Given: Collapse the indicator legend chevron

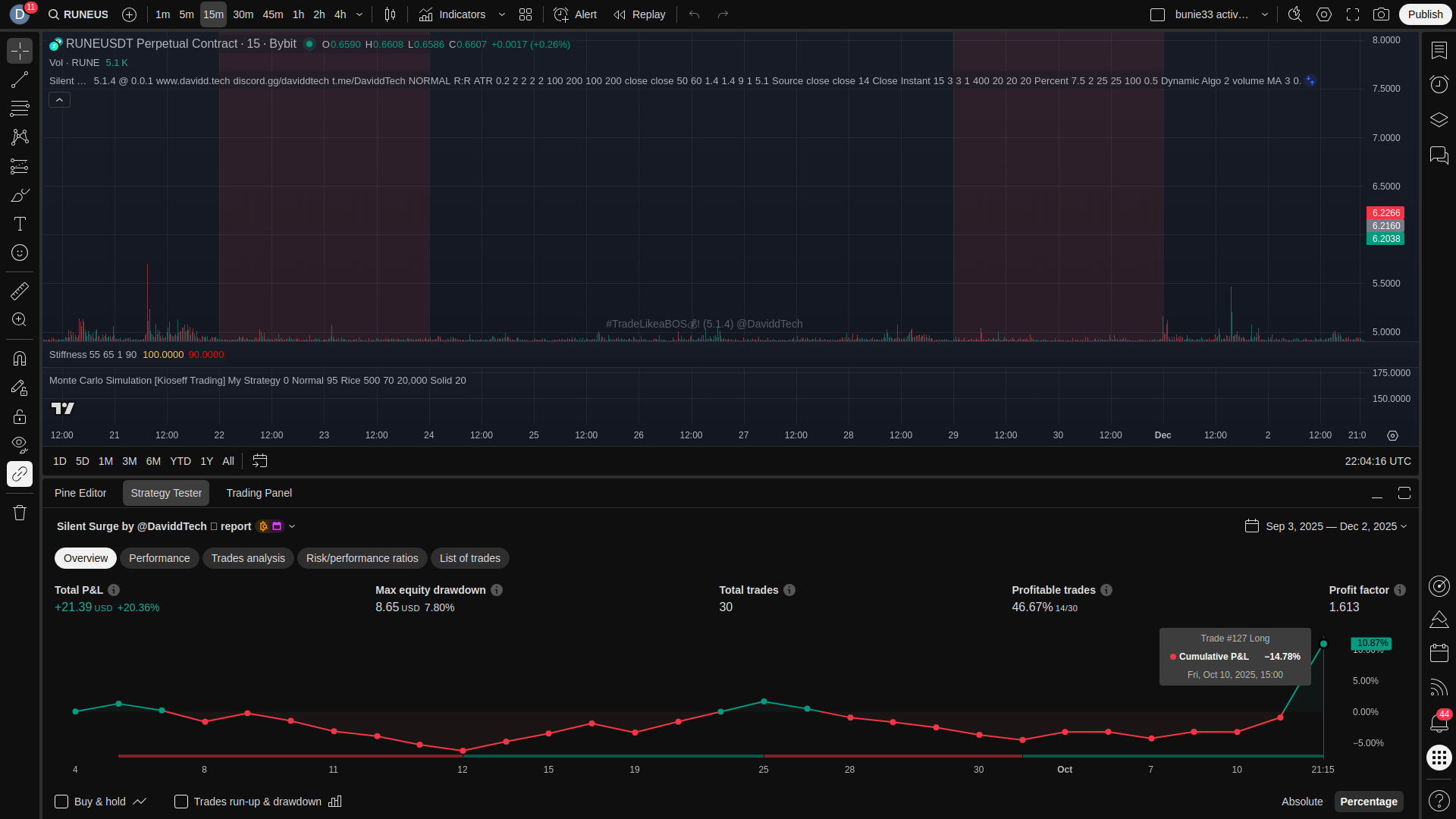Looking at the screenshot, I should (x=59, y=100).
